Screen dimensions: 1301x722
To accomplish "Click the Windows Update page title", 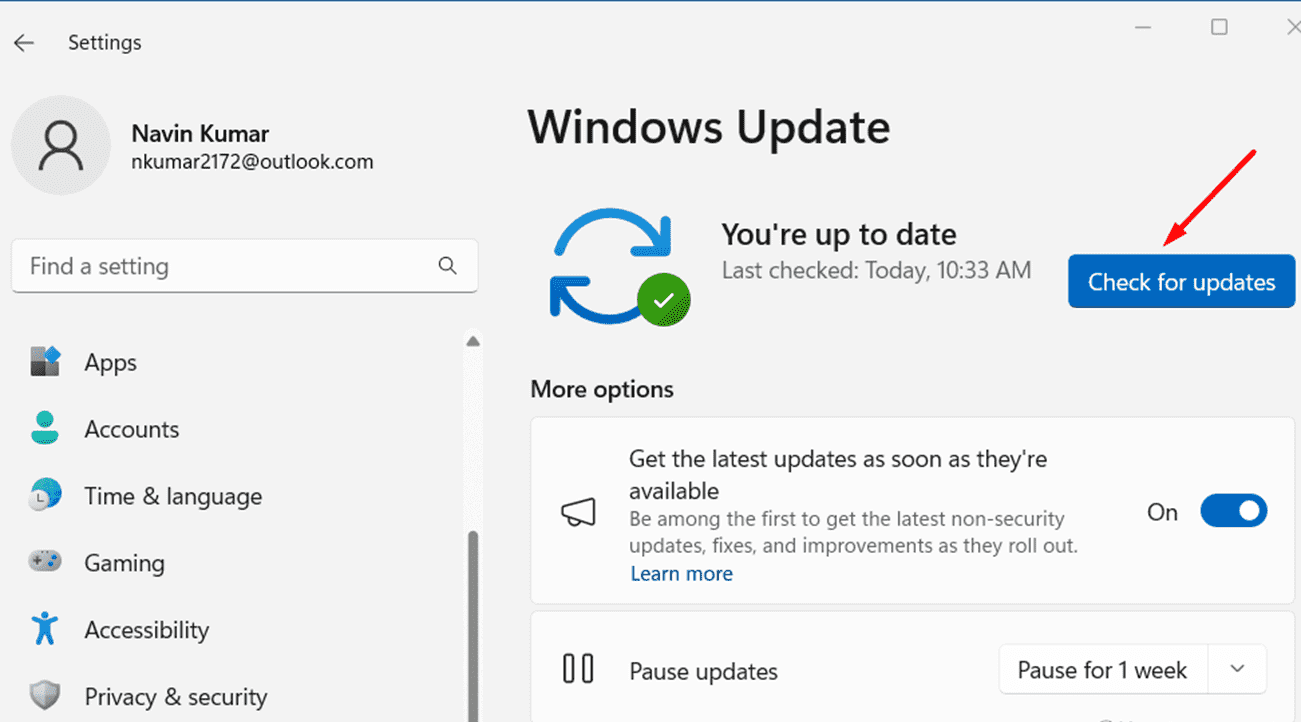I will 709,127.
